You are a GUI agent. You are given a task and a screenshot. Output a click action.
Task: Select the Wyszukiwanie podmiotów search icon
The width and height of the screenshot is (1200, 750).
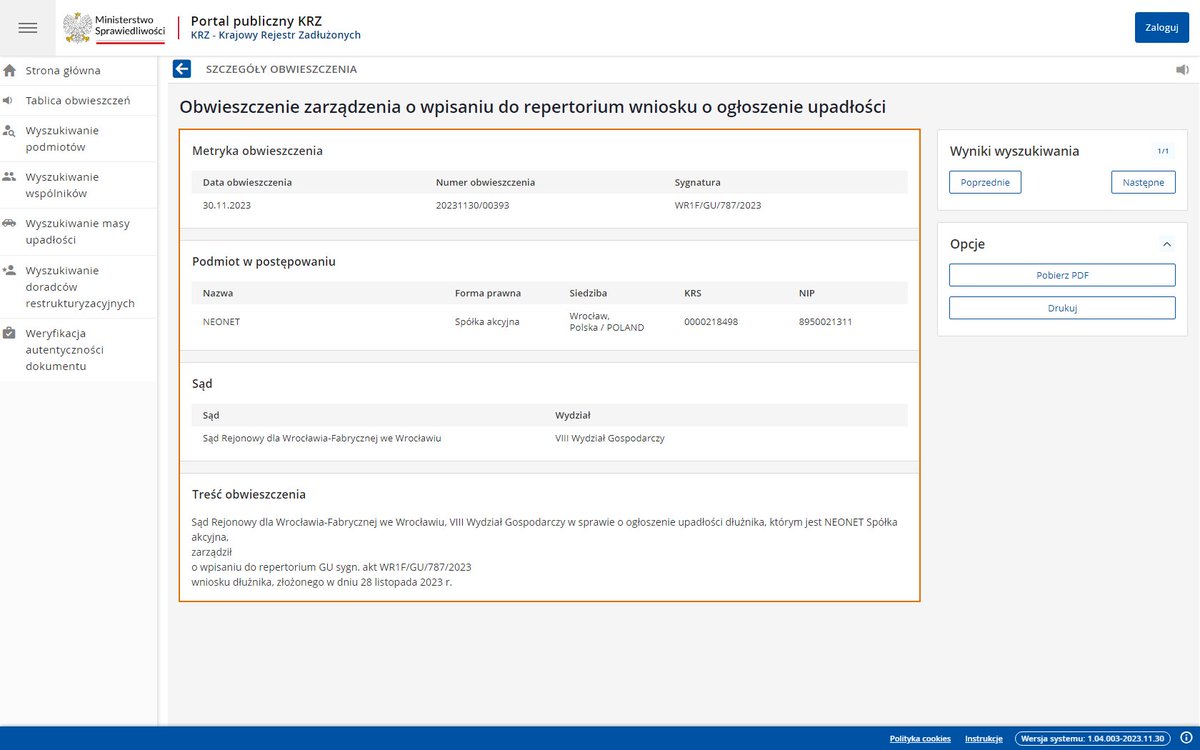pos(11,131)
